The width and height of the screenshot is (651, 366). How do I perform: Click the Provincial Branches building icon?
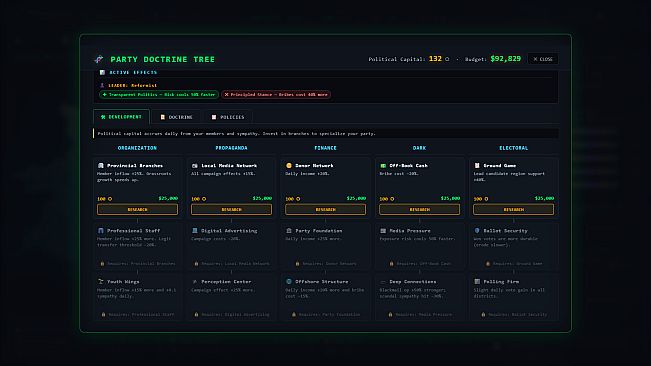[100, 166]
